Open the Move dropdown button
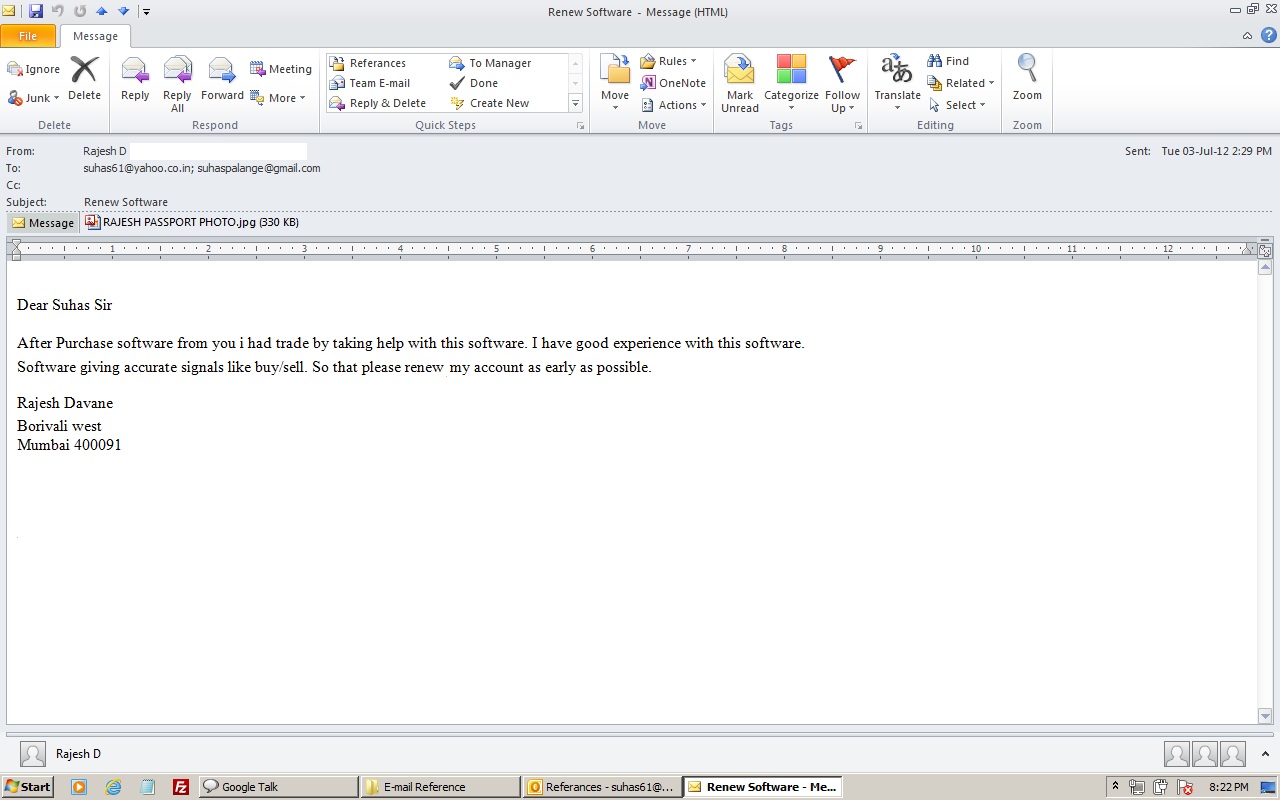 615,84
